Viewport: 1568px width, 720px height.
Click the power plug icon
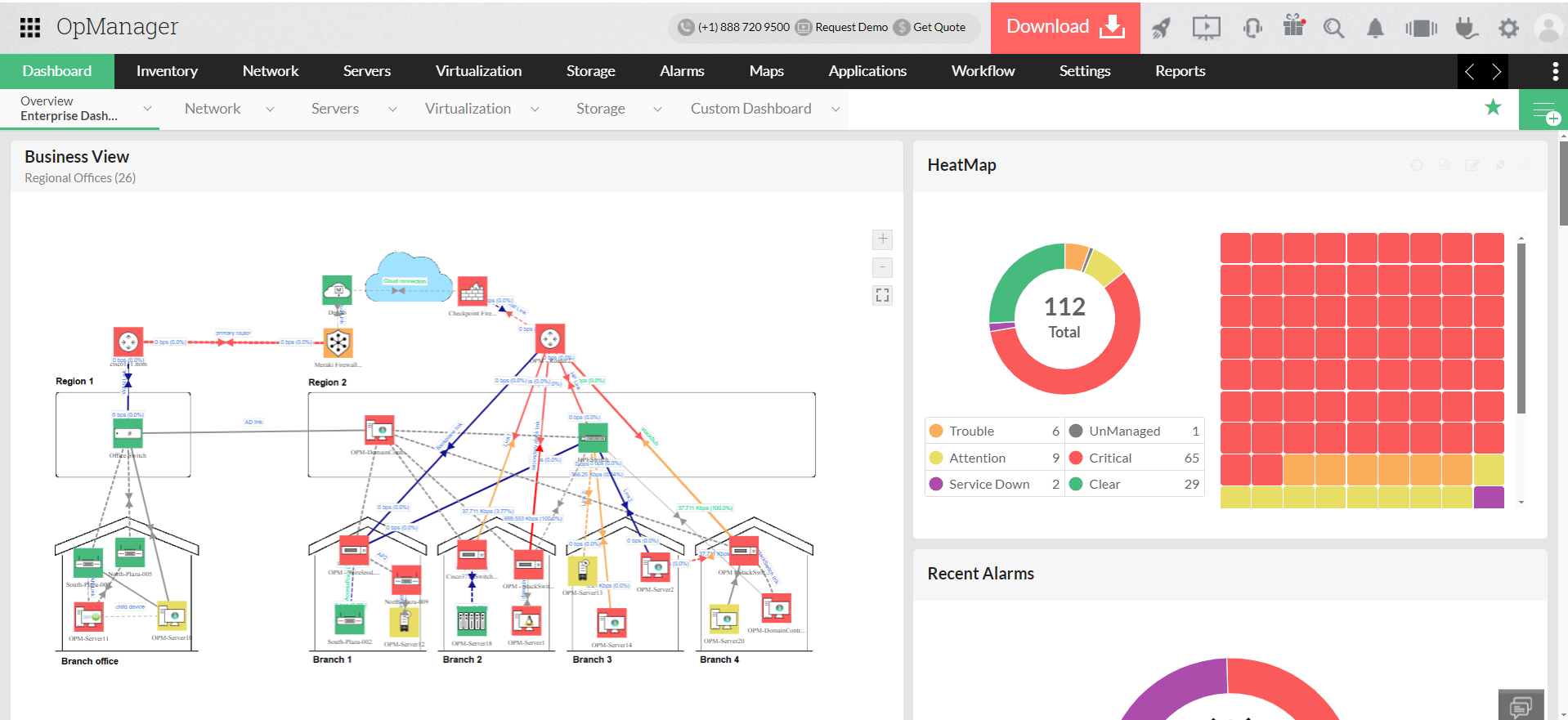coord(1467,29)
